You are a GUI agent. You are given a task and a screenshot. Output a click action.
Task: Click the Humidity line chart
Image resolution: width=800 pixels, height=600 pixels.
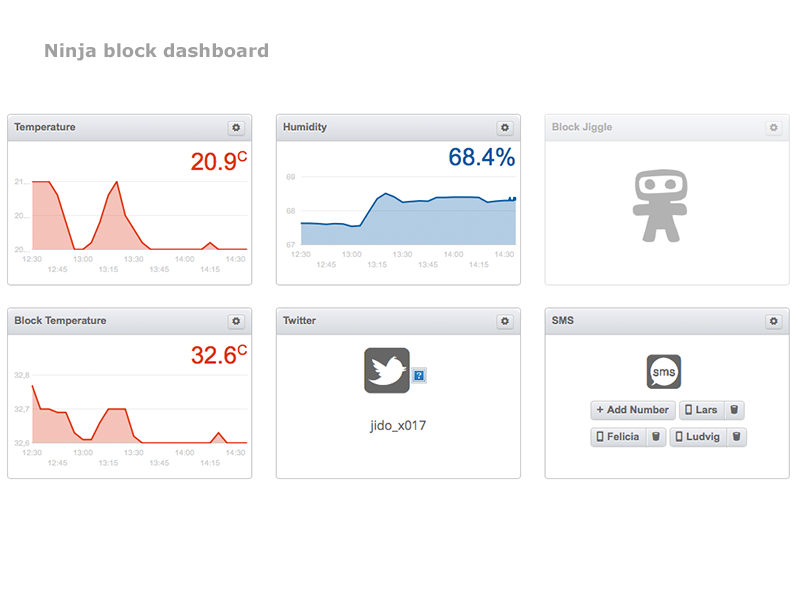click(x=408, y=215)
